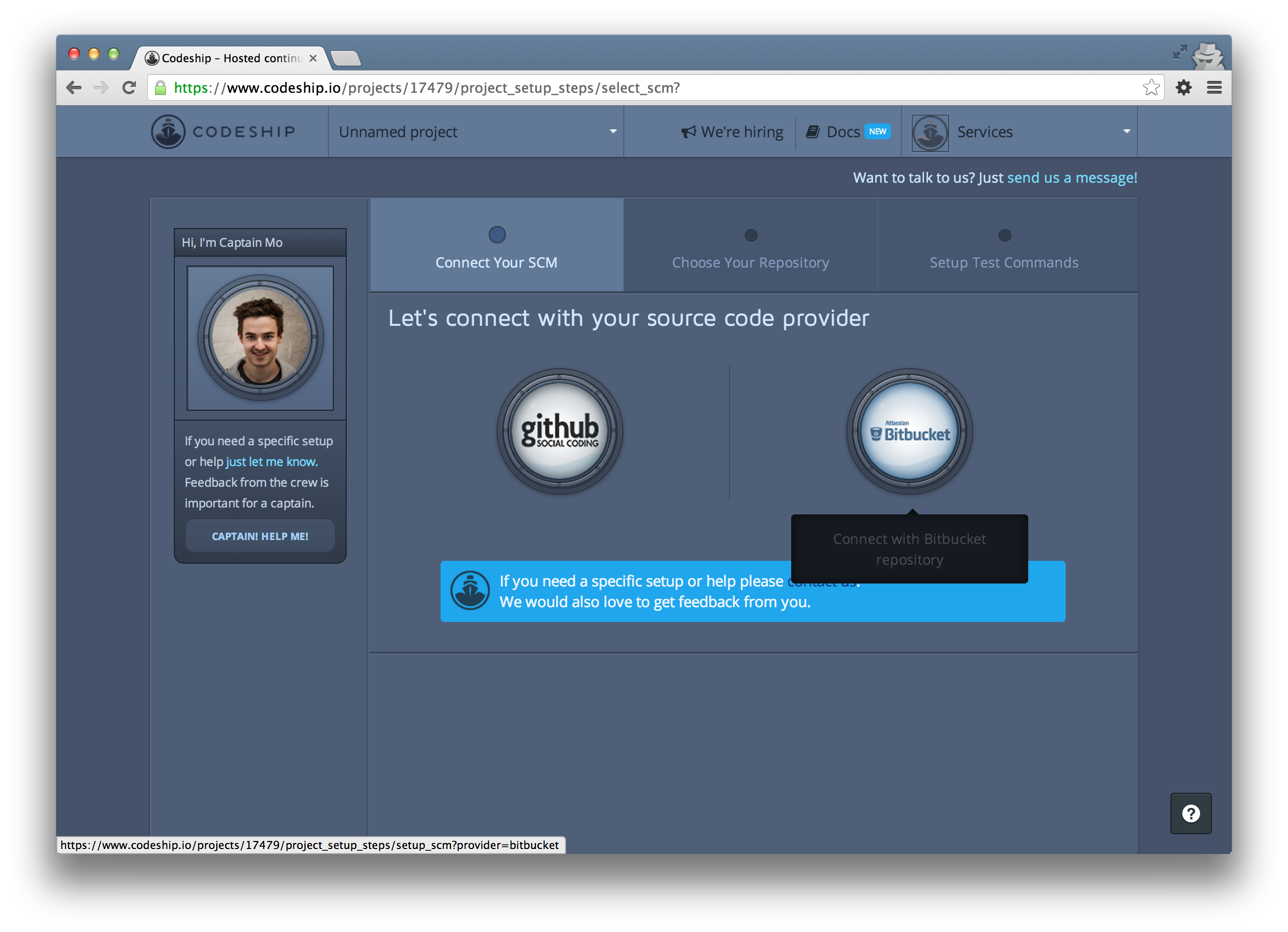Follow the send us a message link

pos(1072,178)
